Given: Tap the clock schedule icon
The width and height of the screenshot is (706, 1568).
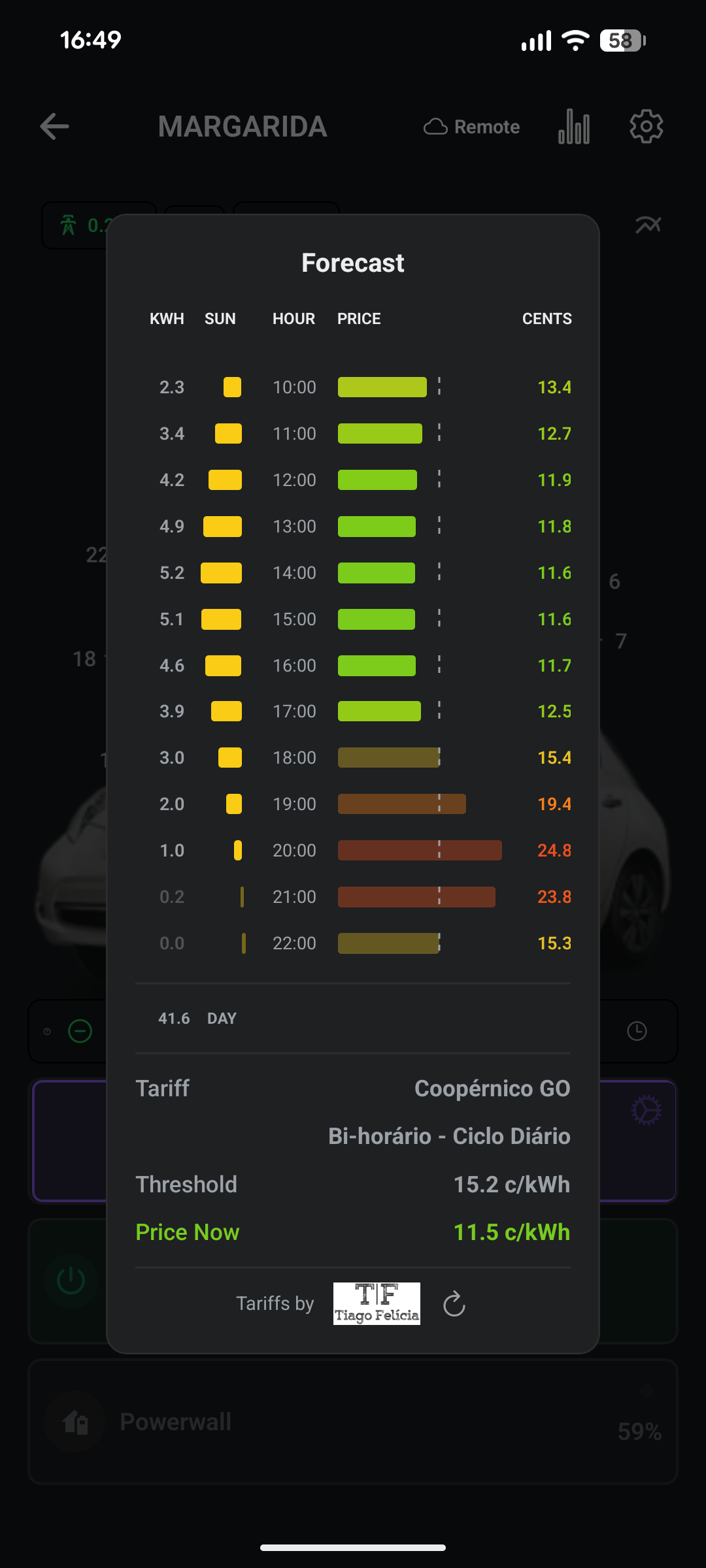Looking at the screenshot, I should tap(637, 1031).
